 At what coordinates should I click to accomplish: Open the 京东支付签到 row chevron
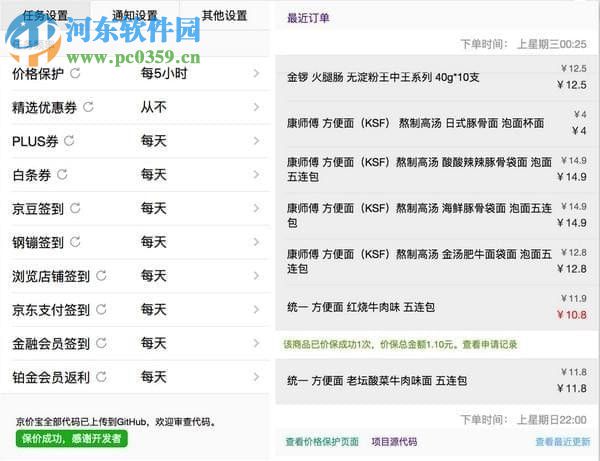[x=256, y=309]
